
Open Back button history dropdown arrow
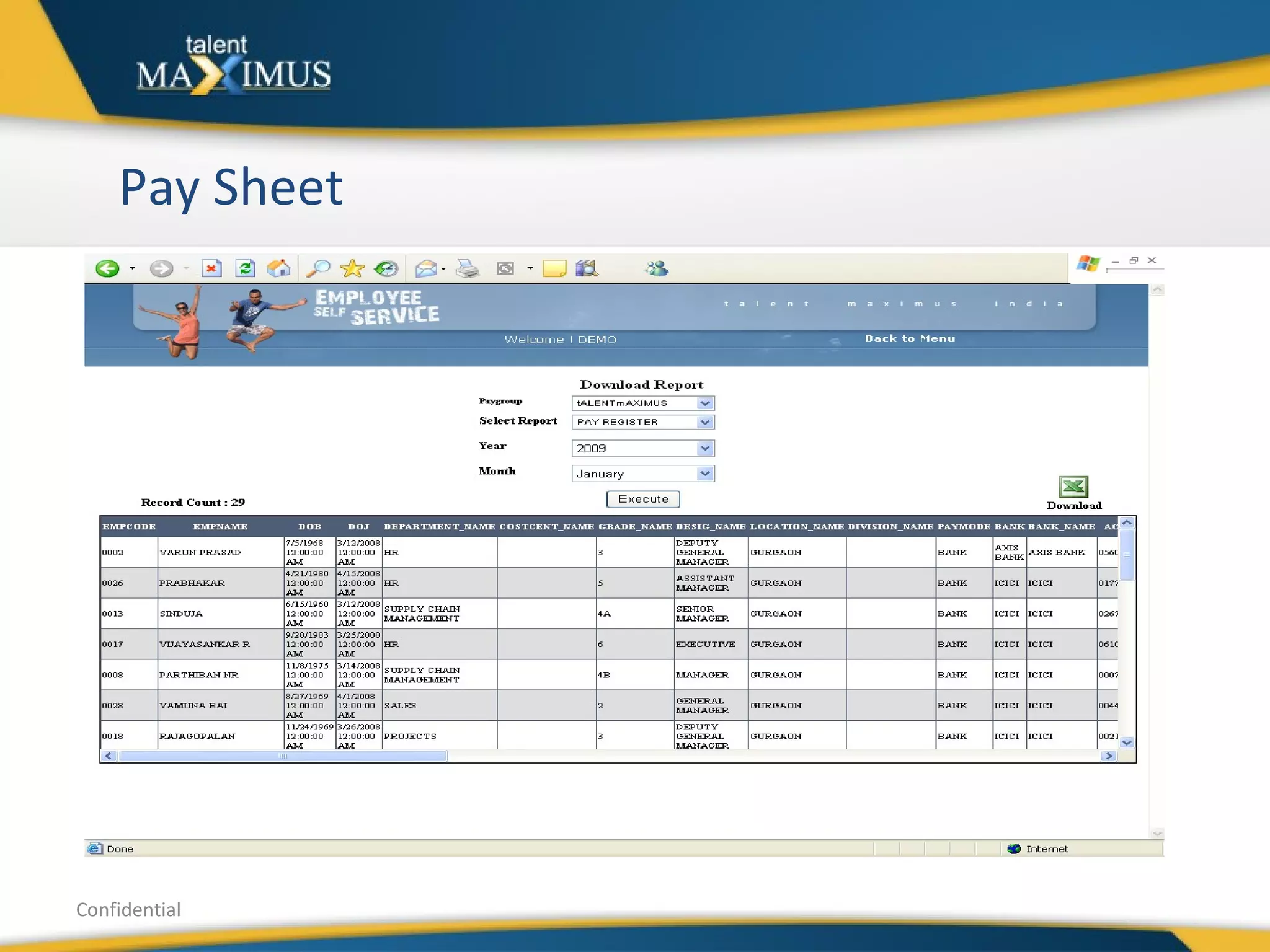132,268
